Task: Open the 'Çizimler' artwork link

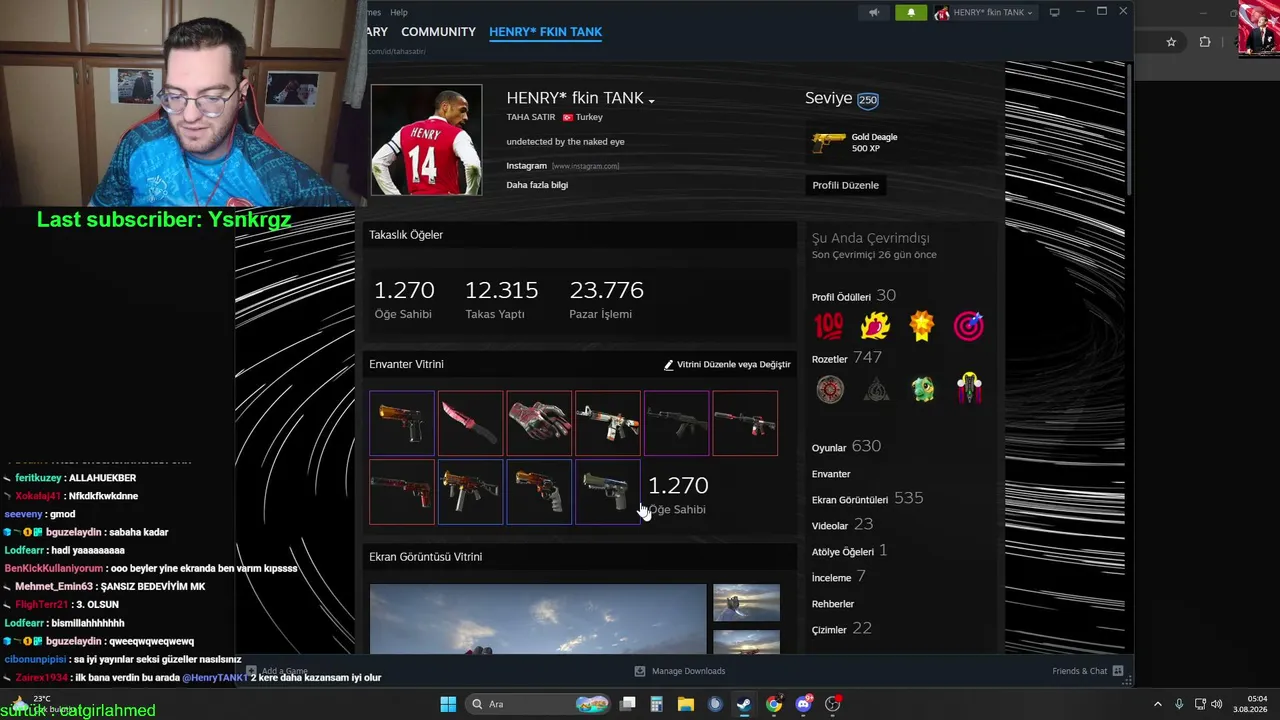Action: click(x=829, y=630)
